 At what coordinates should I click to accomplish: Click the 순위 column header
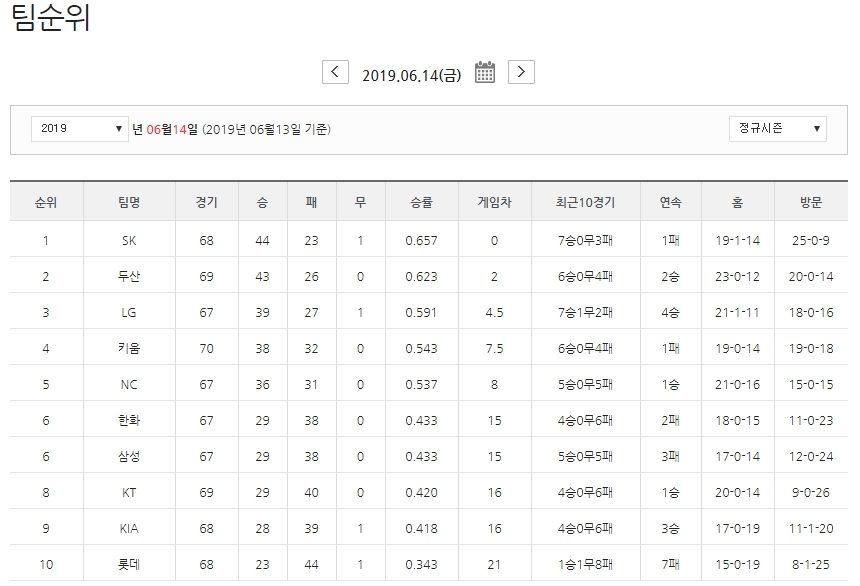tap(46, 202)
